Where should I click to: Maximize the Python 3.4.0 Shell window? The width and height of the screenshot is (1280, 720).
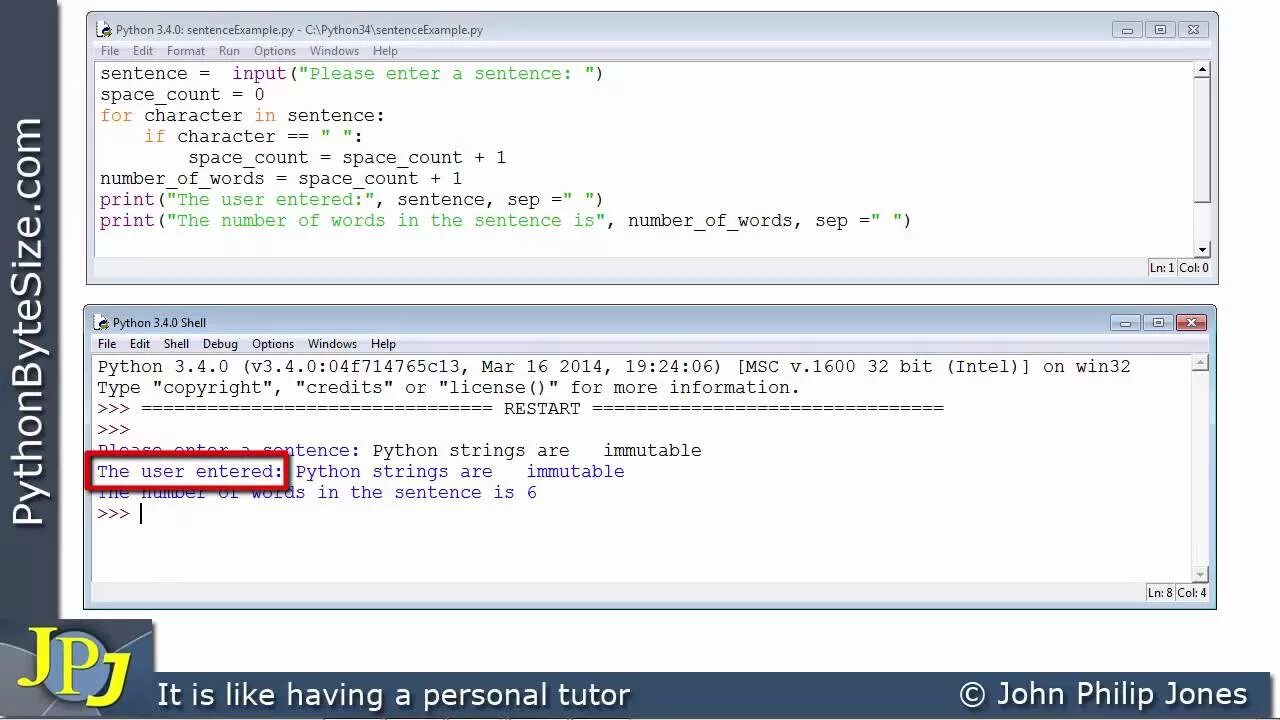pyautogui.click(x=1158, y=322)
